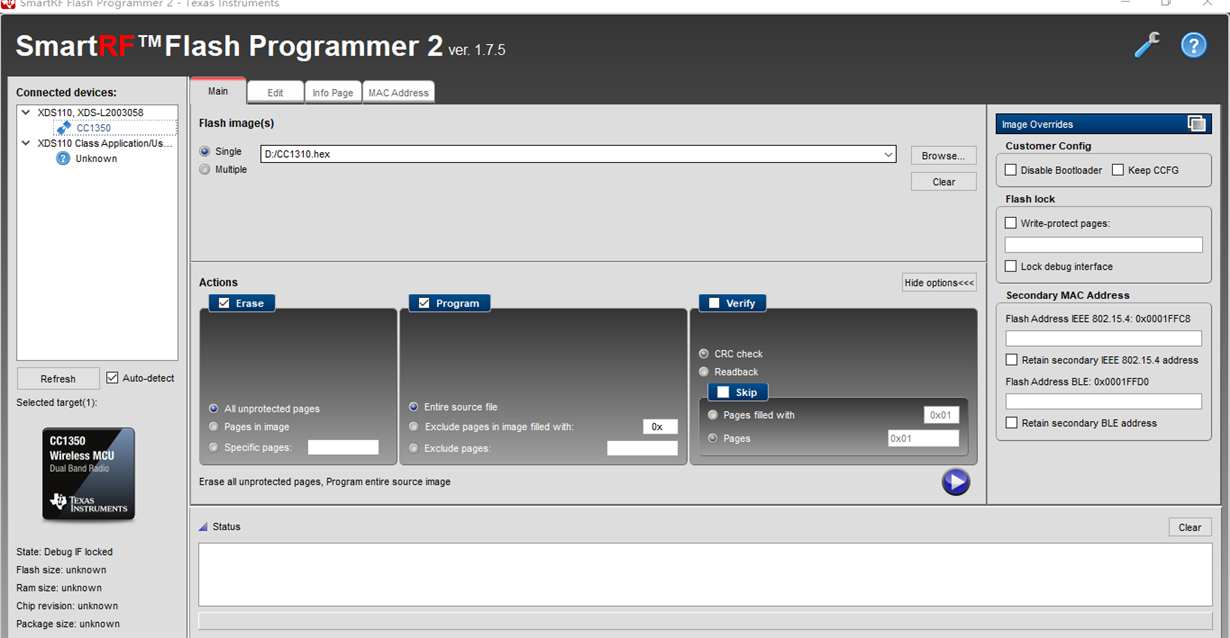Undock the Image Overrides panel icon

[x=1196, y=124]
